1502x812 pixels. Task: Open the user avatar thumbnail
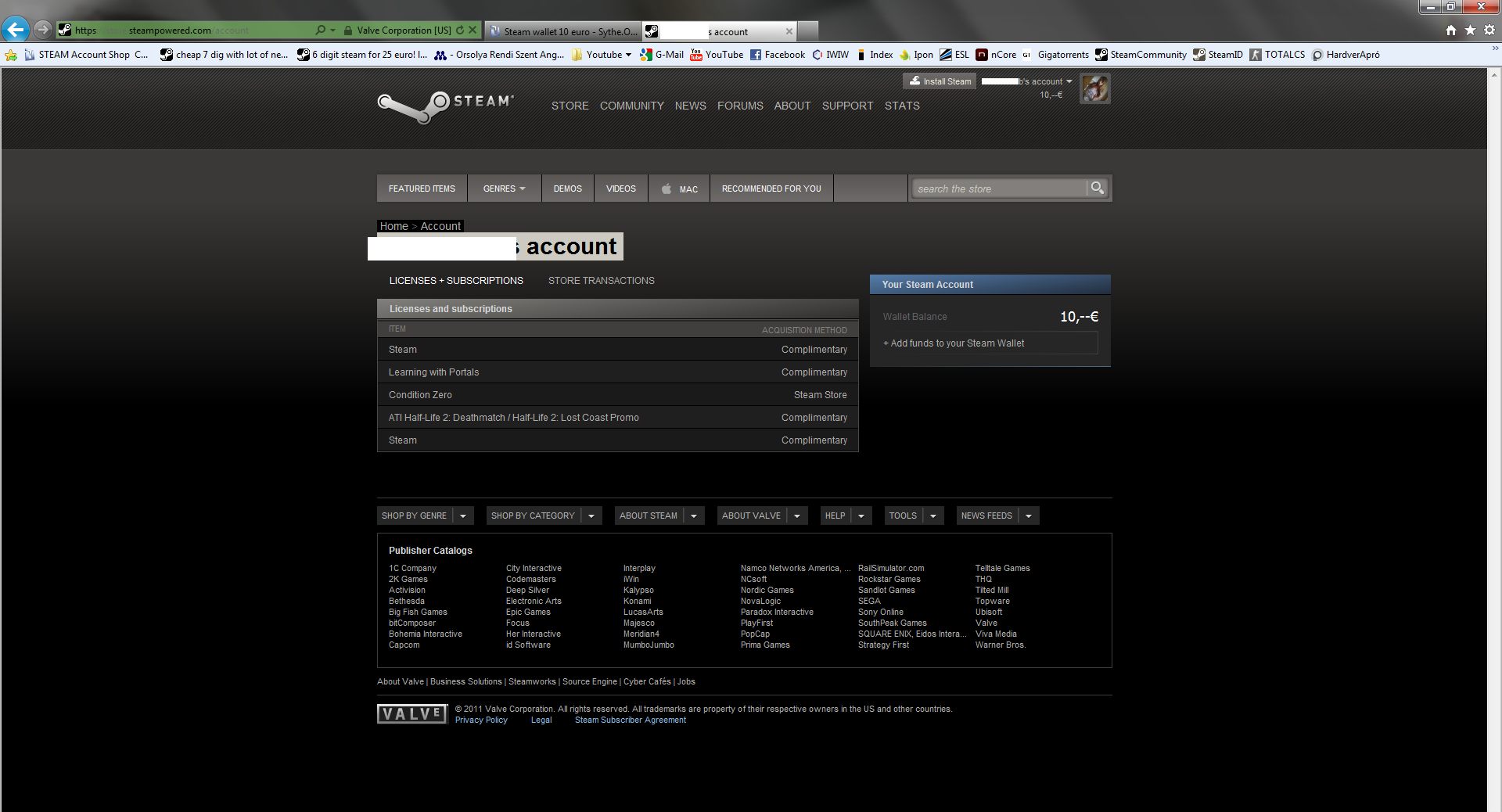pos(1095,88)
